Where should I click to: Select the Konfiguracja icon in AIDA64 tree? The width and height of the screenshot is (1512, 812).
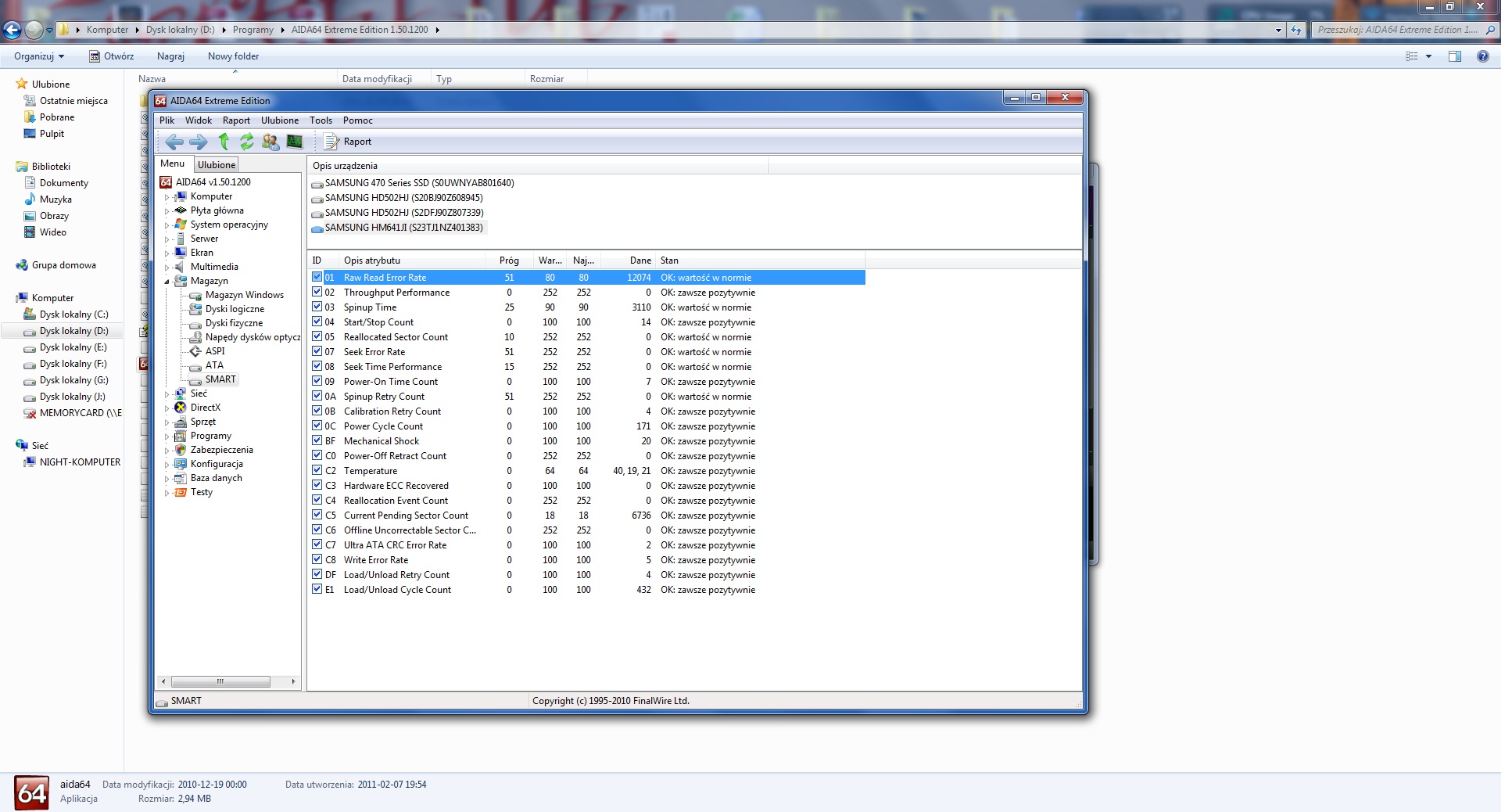click(181, 464)
